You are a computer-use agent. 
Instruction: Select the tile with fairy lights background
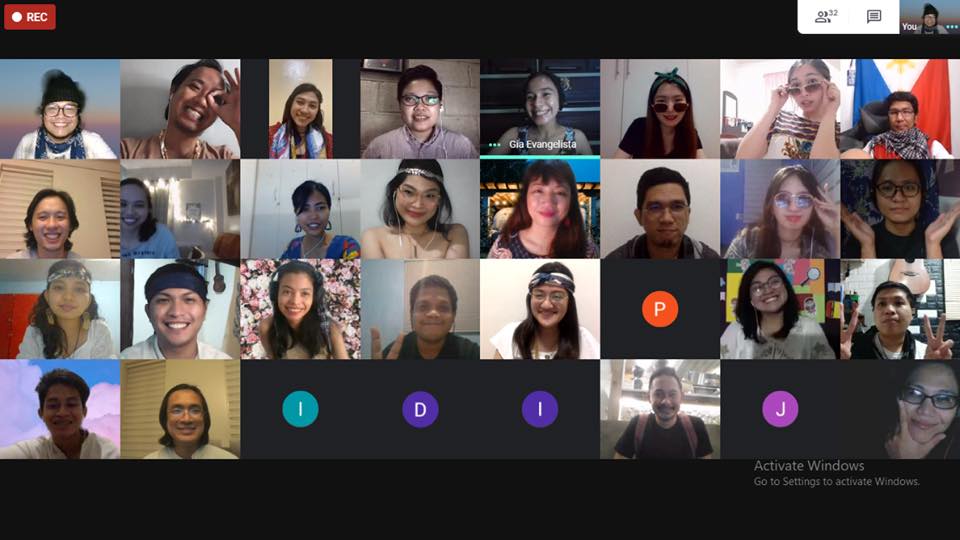coord(180,209)
